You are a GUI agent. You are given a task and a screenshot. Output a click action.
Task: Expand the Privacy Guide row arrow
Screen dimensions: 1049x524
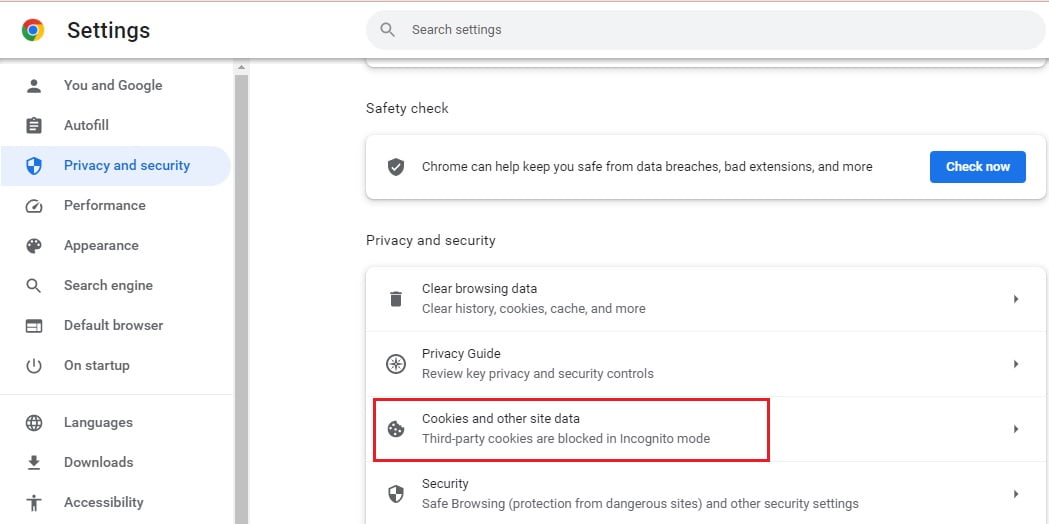(x=1015, y=364)
